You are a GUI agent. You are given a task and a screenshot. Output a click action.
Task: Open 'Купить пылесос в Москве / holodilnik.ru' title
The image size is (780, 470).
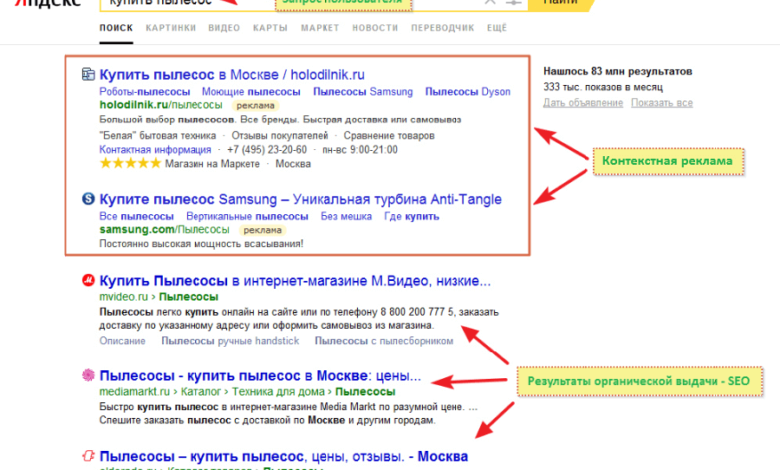(232, 75)
